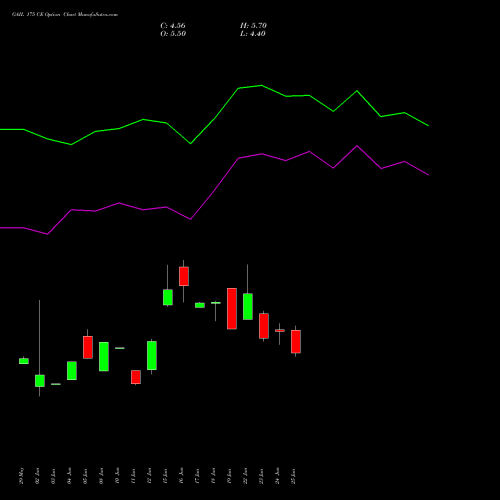Select the last red candle for 25 Jun
Viewport: 500px width, 500px height.
296,341
